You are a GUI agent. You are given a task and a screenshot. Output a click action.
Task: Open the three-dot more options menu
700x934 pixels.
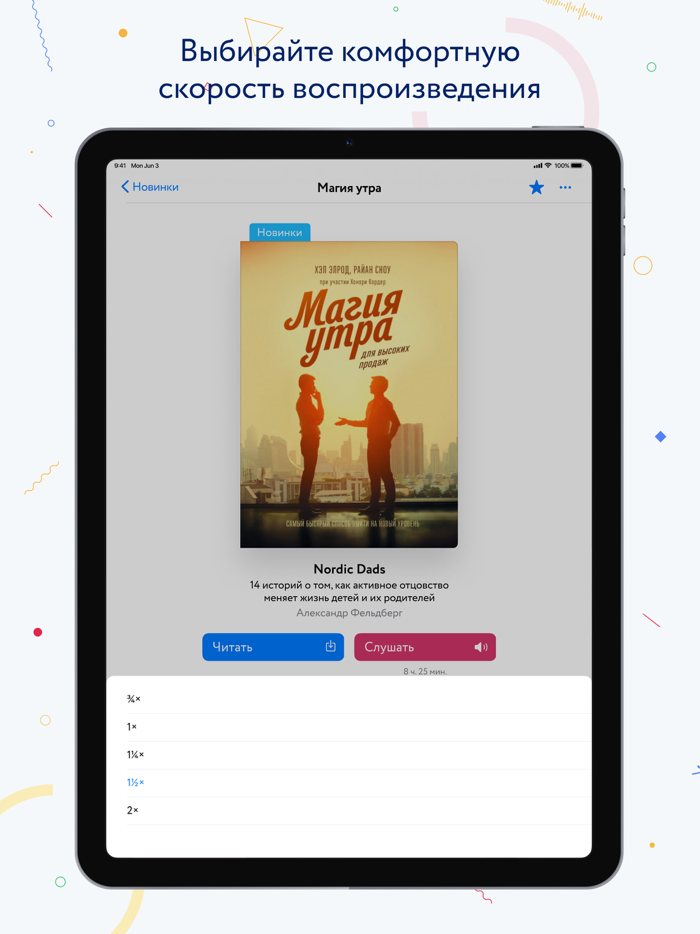coord(565,188)
